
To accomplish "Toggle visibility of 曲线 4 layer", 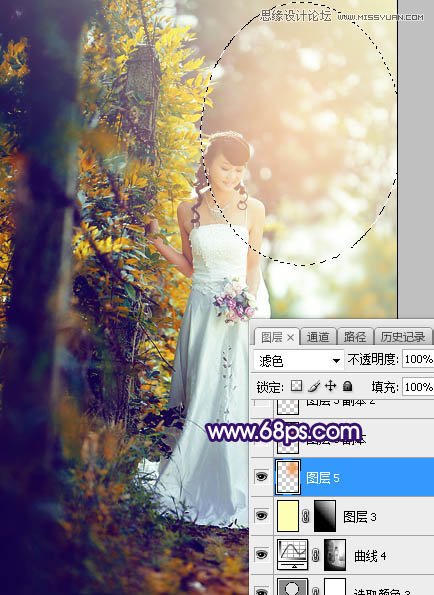I will coord(261,555).
